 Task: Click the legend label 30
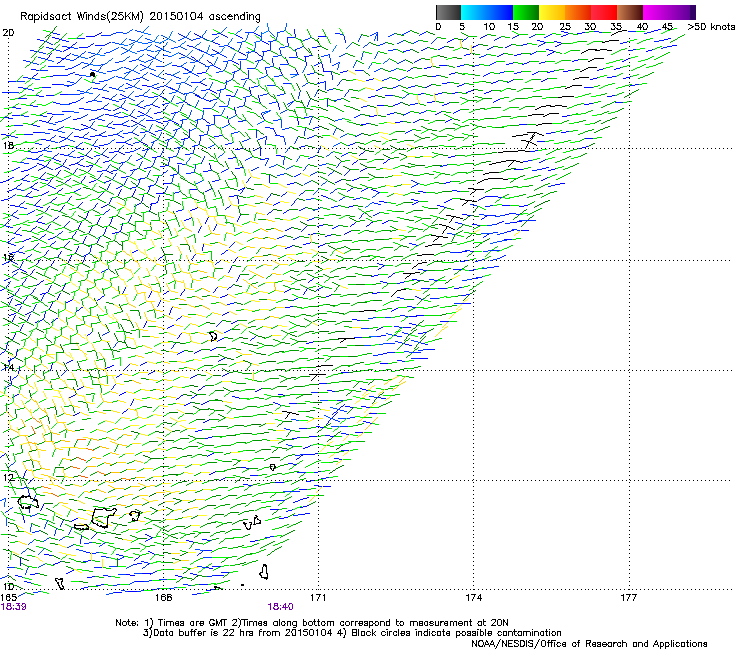tap(590, 27)
